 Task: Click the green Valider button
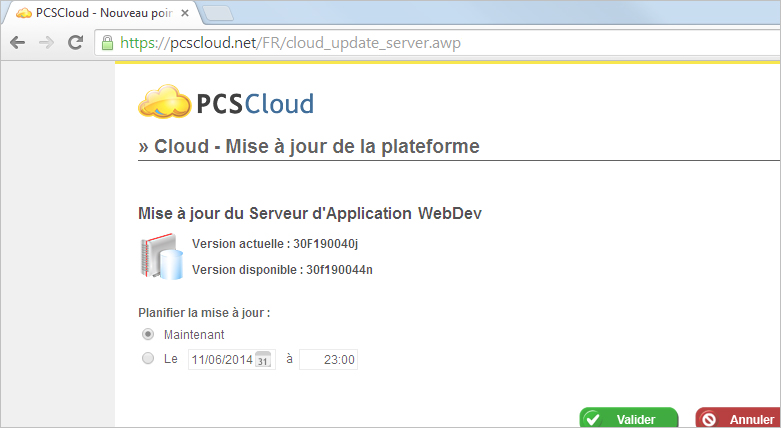629,418
